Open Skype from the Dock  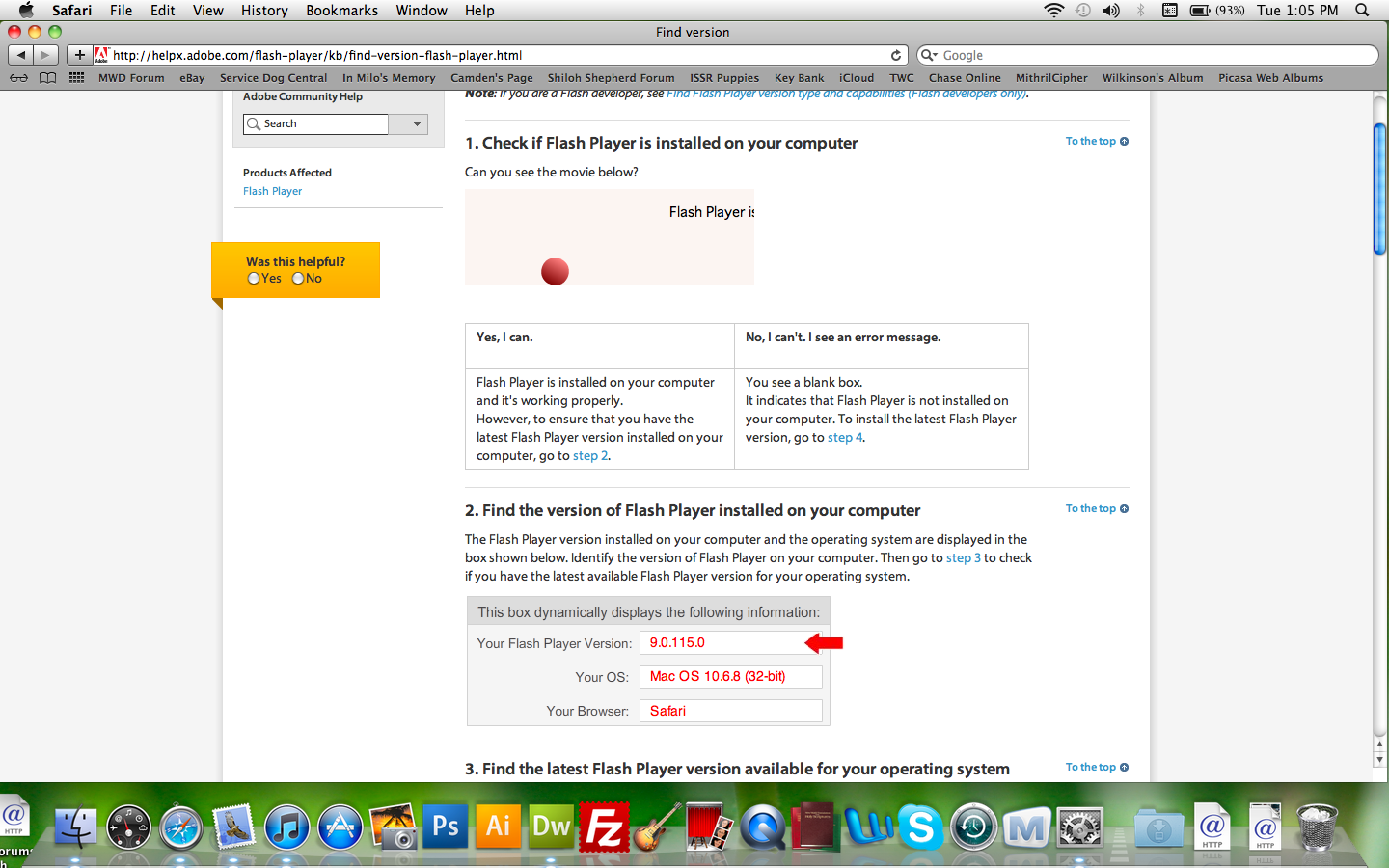(921, 827)
